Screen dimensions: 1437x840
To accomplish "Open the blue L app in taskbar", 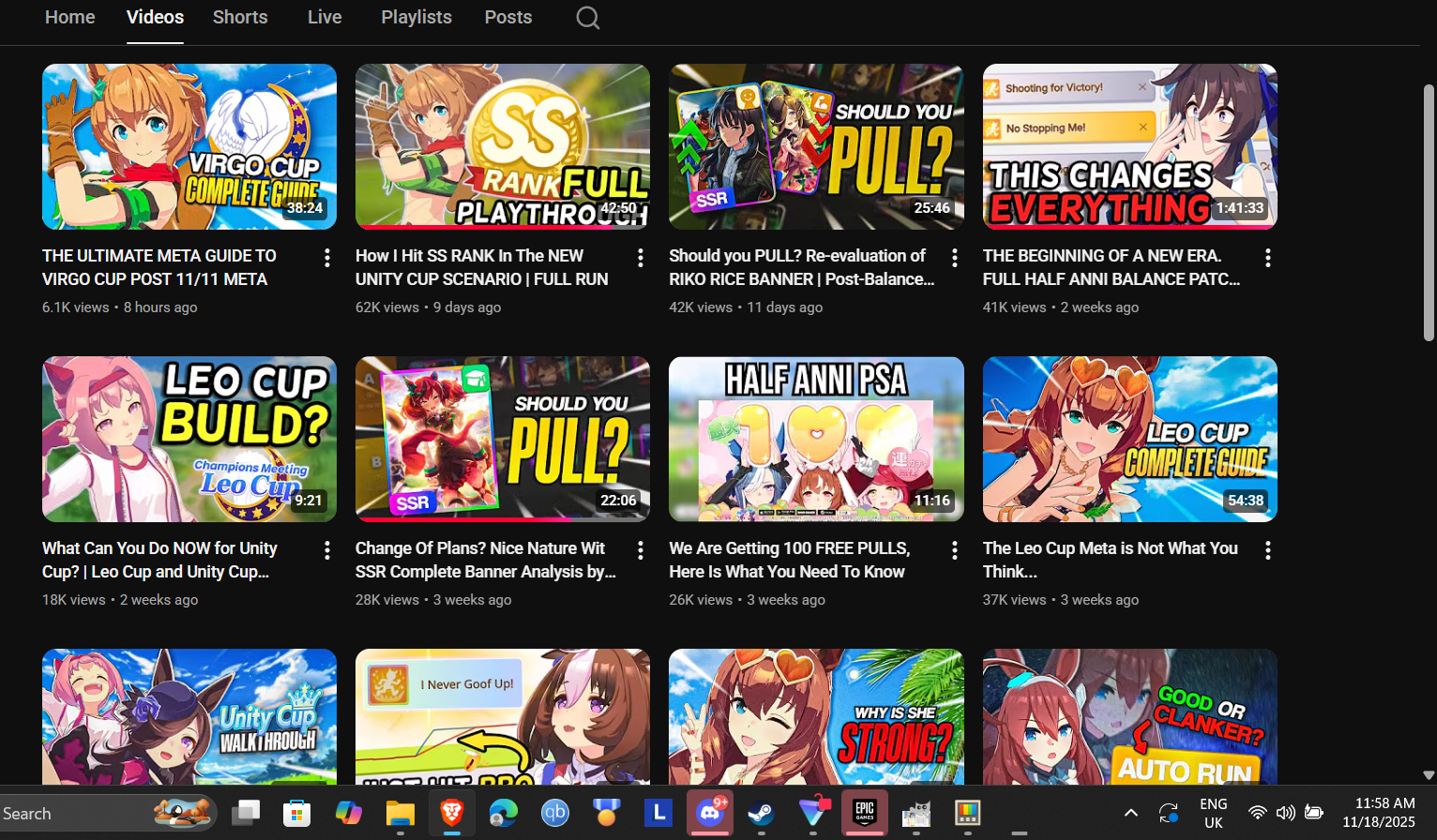I will (x=658, y=813).
